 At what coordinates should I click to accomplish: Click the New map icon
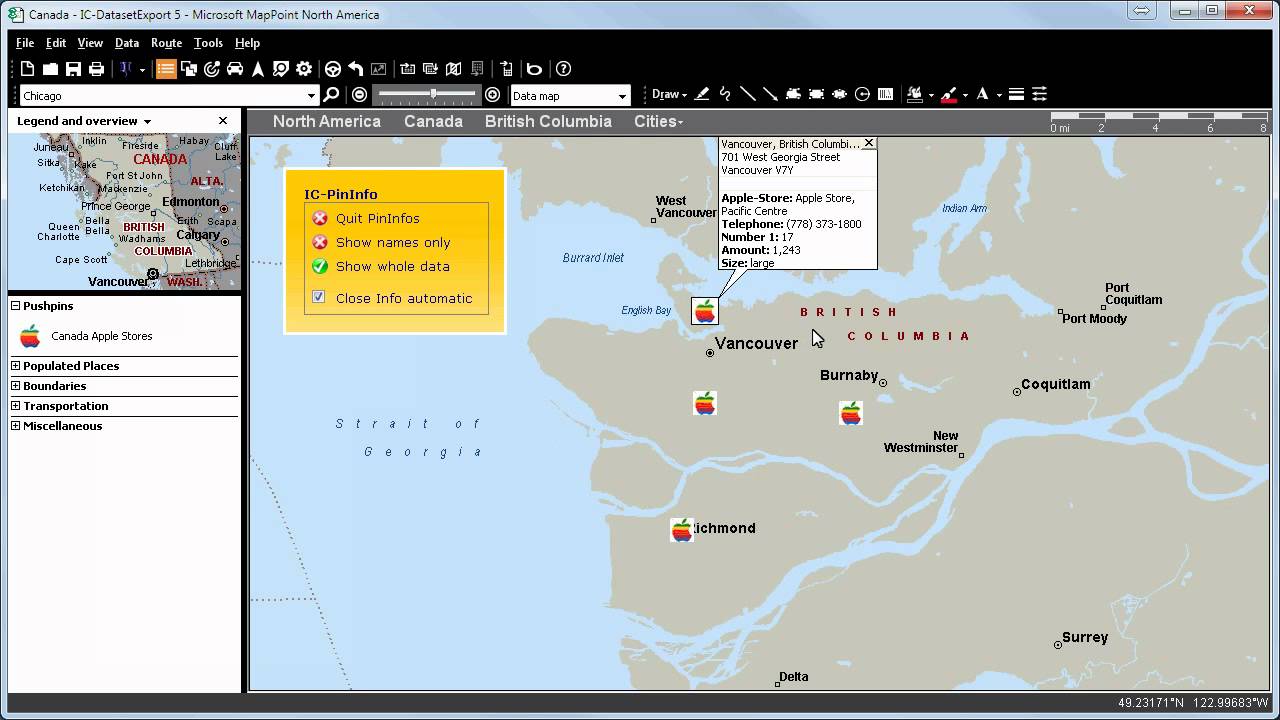tap(27, 69)
